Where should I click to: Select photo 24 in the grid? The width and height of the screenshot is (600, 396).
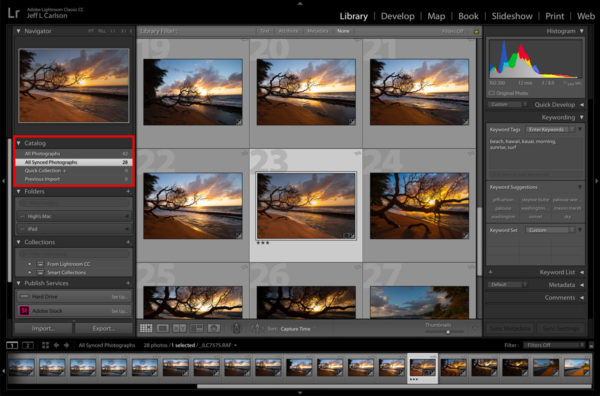point(419,206)
